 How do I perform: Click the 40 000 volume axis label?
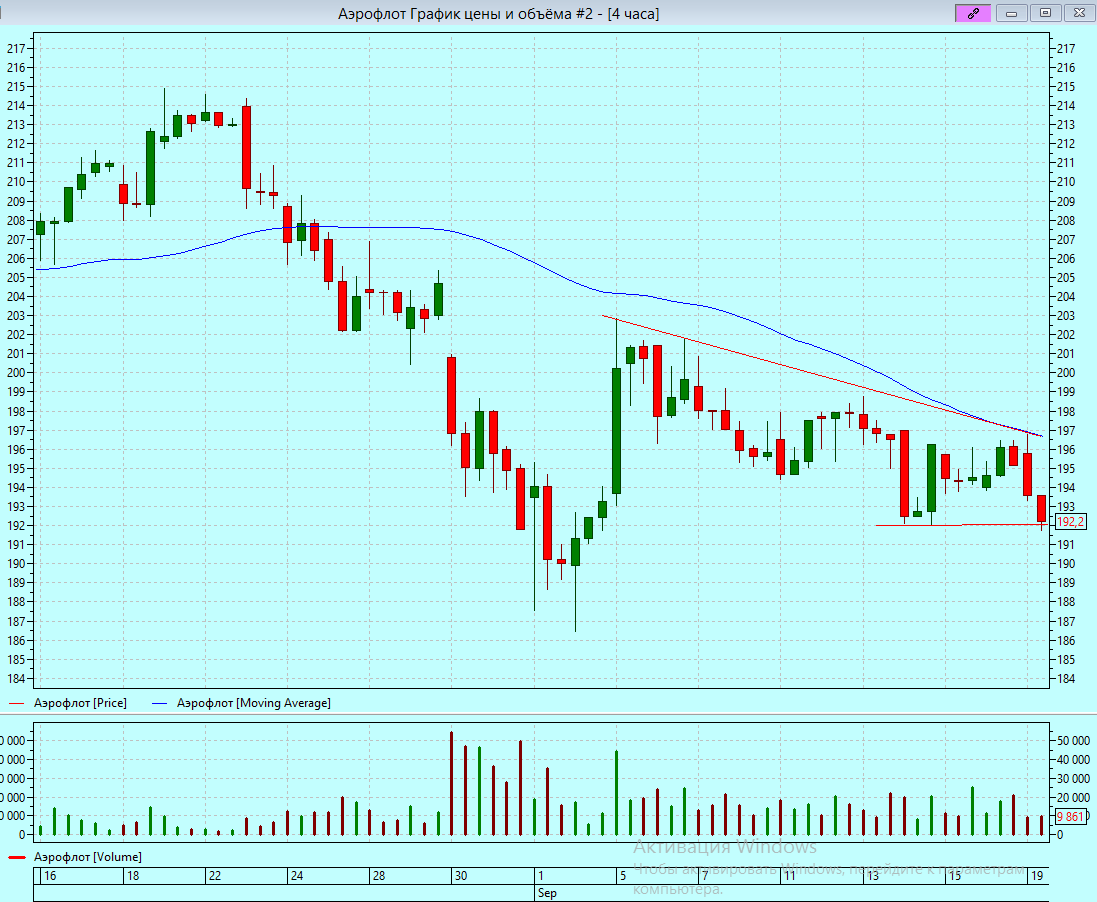tap(1073, 759)
